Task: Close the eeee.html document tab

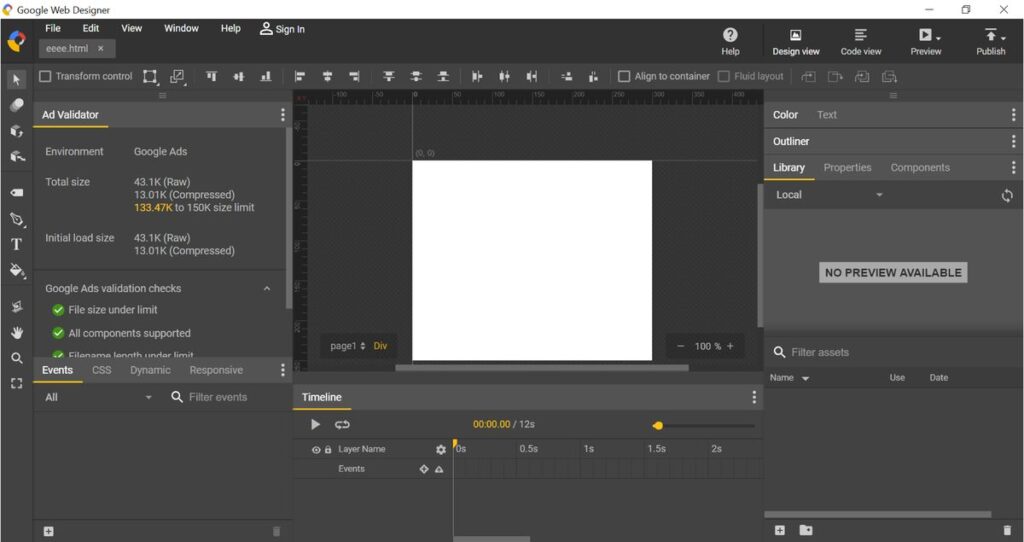Action: click(x=101, y=48)
